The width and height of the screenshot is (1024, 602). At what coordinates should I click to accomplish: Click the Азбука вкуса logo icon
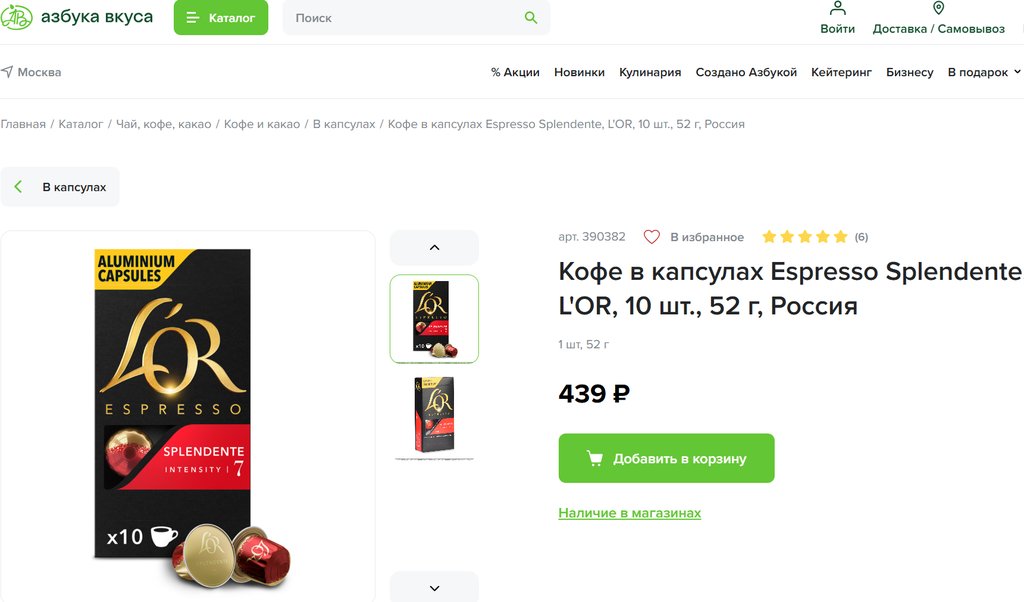(16, 17)
